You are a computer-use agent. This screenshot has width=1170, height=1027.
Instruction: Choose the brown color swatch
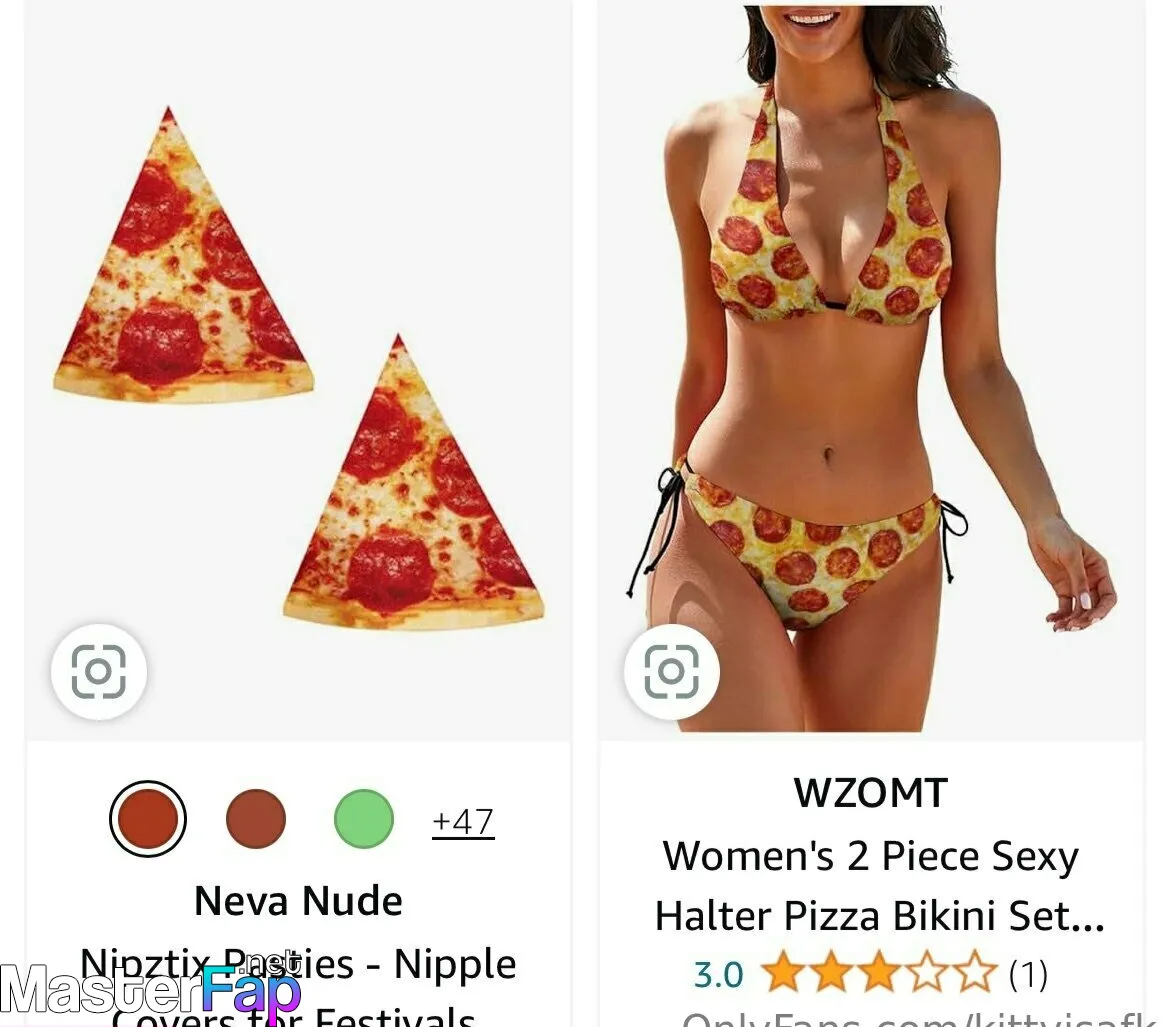[x=256, y=819]
